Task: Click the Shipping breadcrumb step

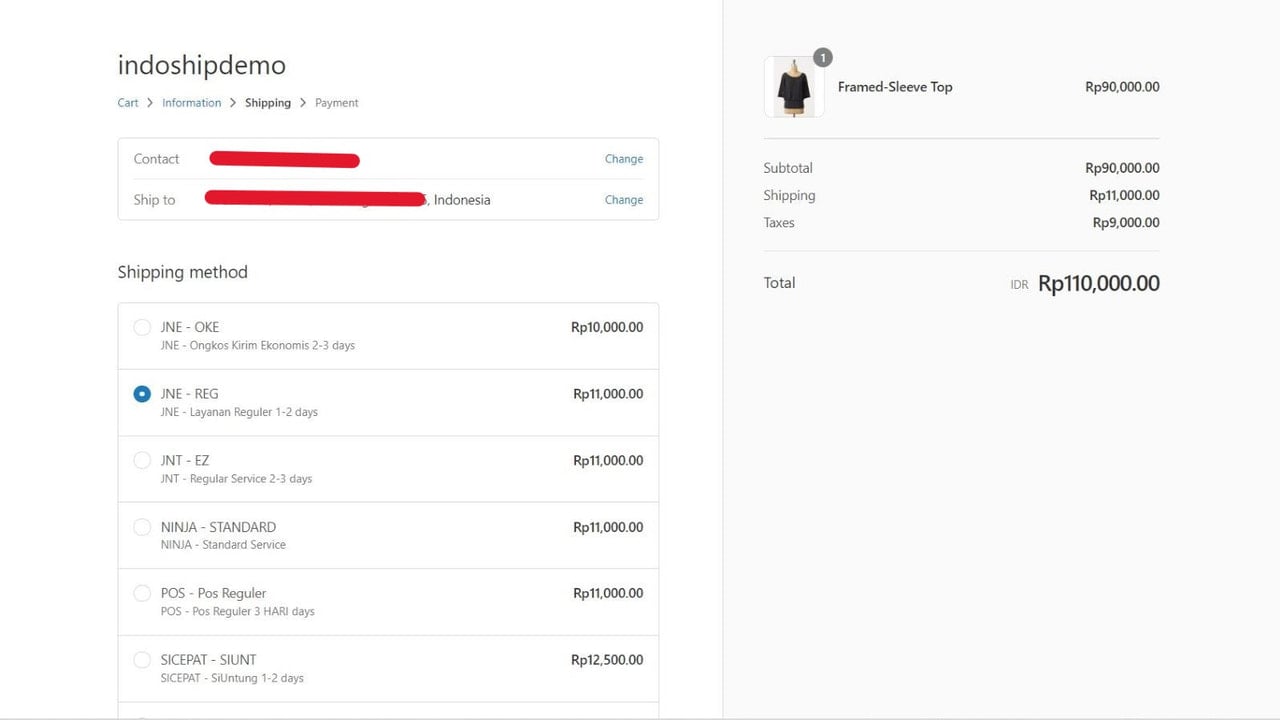Action: point(268,103)
